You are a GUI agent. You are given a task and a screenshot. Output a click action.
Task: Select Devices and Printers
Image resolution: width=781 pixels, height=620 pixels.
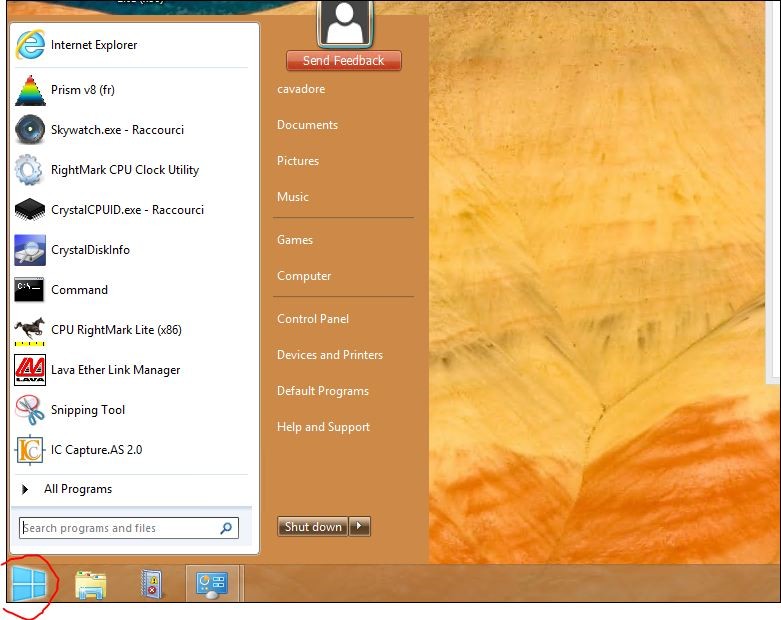[330, 355]
